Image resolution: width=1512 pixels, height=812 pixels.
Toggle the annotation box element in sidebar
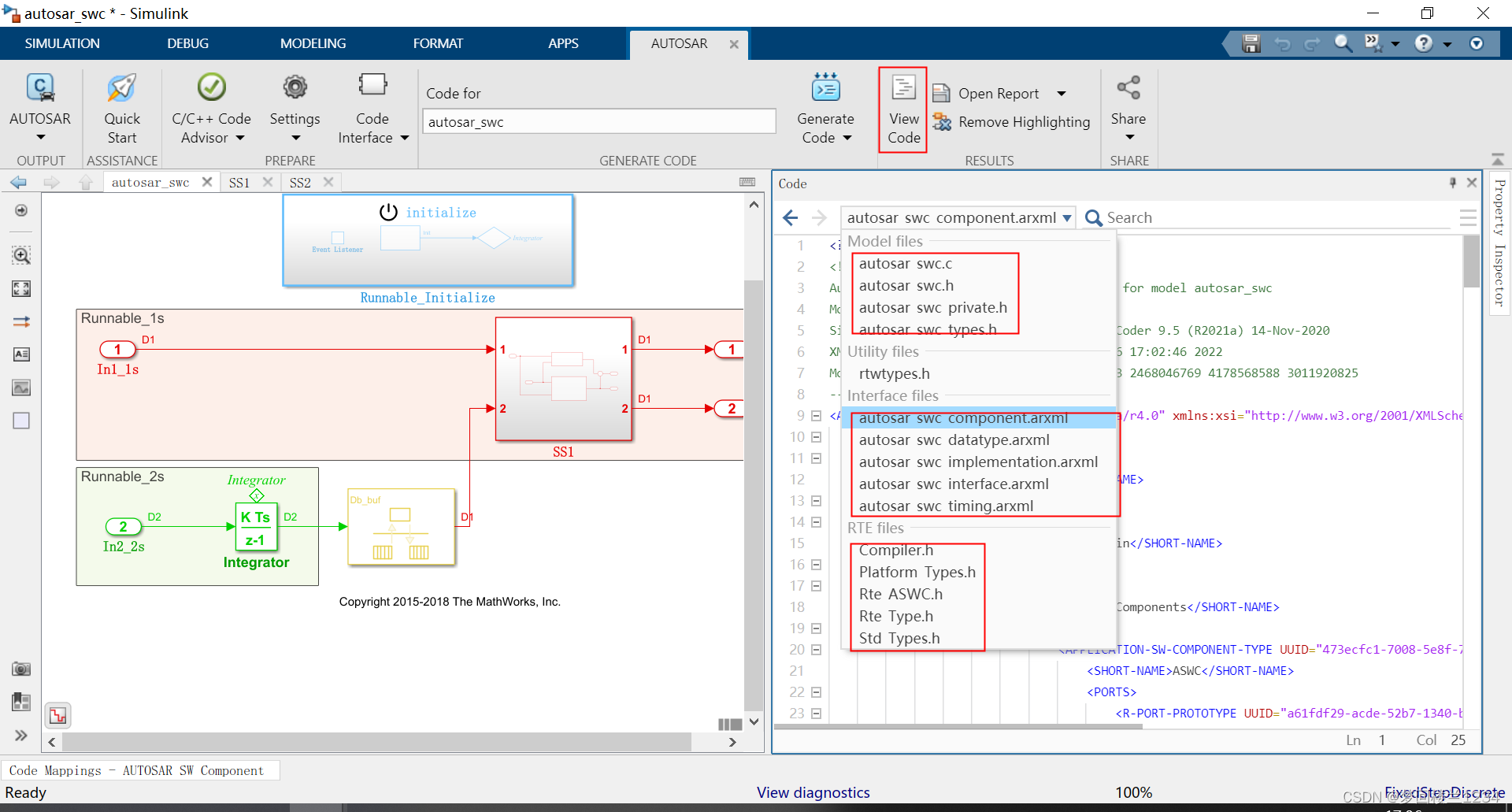coord(21,421)
